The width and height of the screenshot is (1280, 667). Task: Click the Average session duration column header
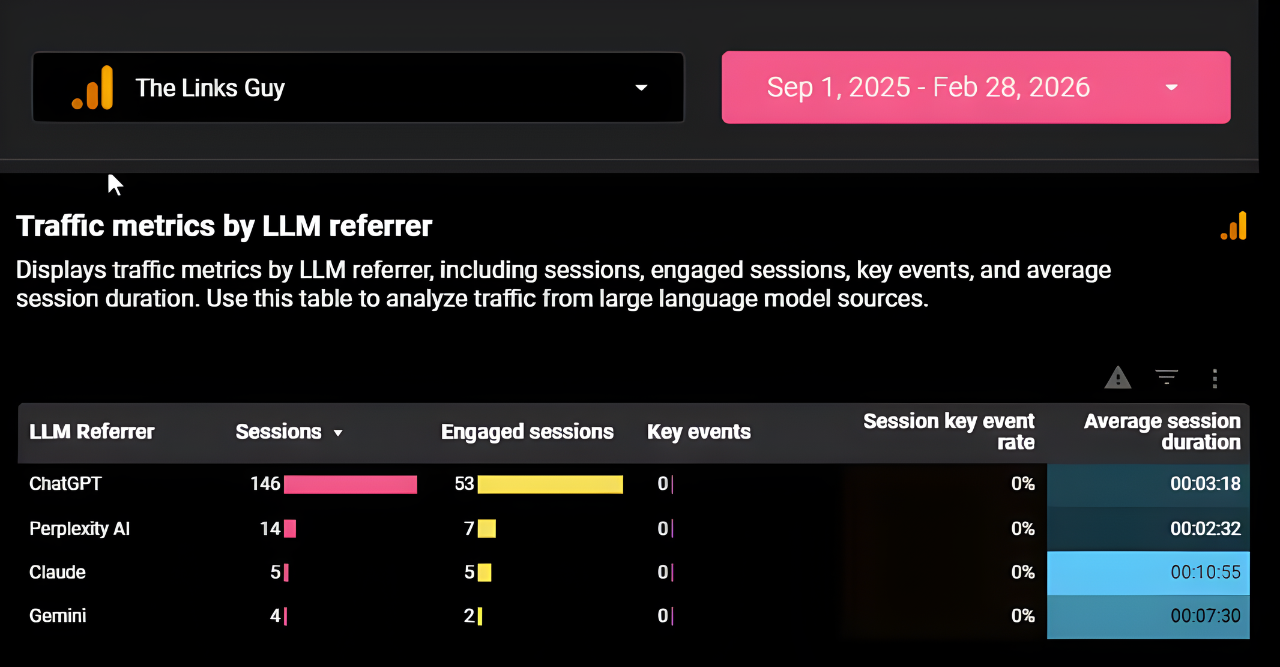click(1162, 431)
